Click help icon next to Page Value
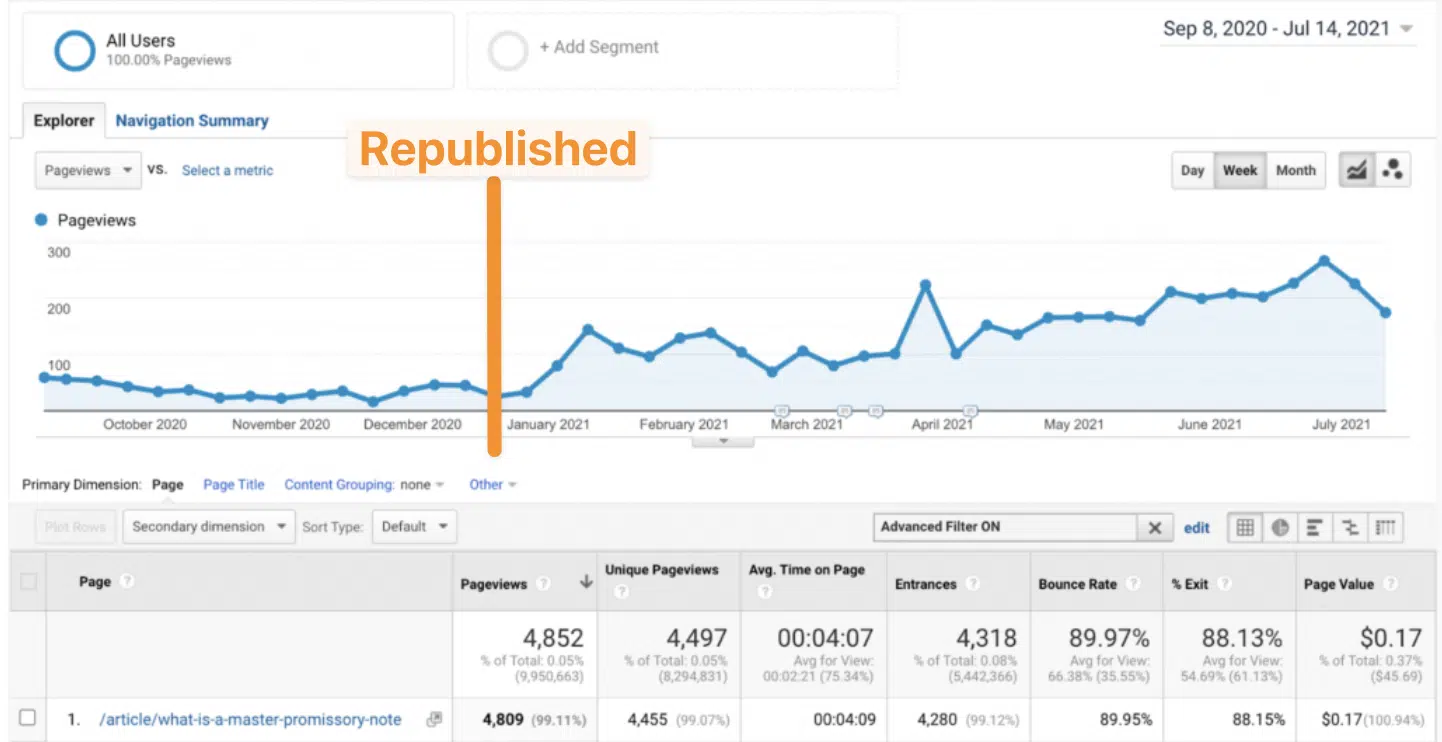The width and height of the screenshot is (1442, 742). [1390, 584]
